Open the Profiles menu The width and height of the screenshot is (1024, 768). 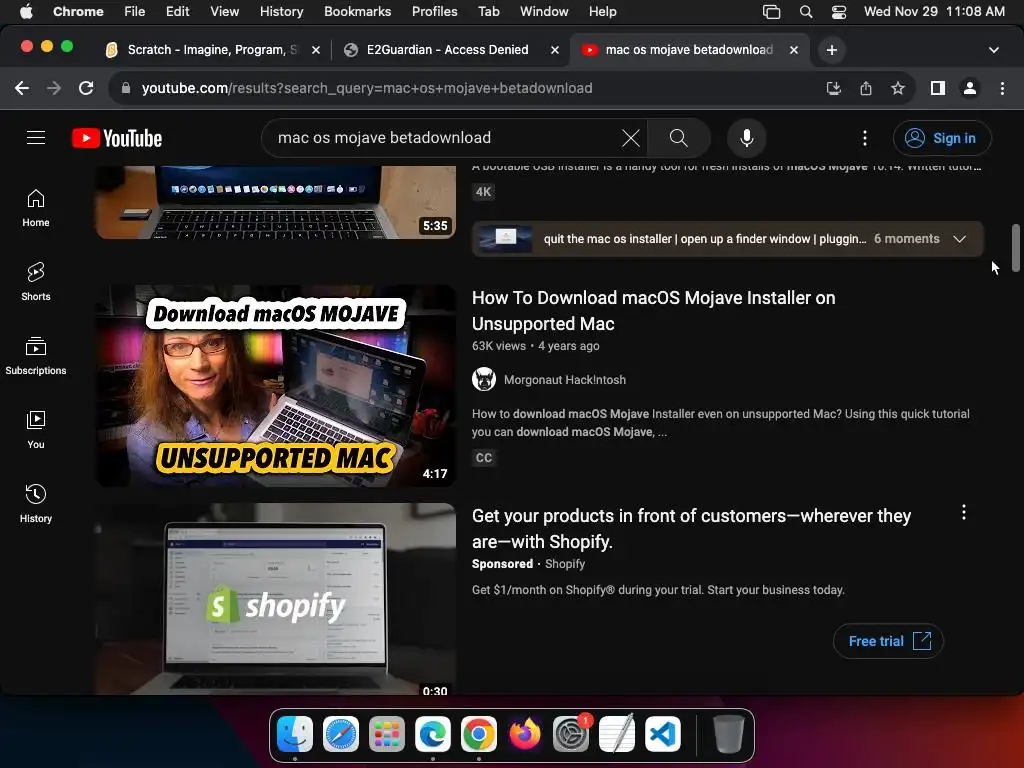click(x=434, y=11)
